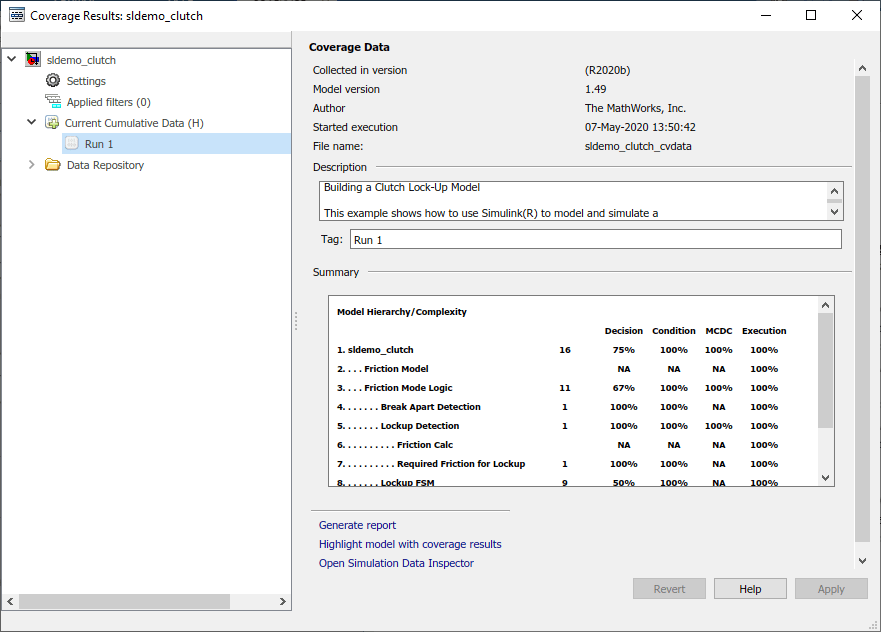881x632 pixels.
Task: Open Applied filters (0) item
Action: pos(108,102)
